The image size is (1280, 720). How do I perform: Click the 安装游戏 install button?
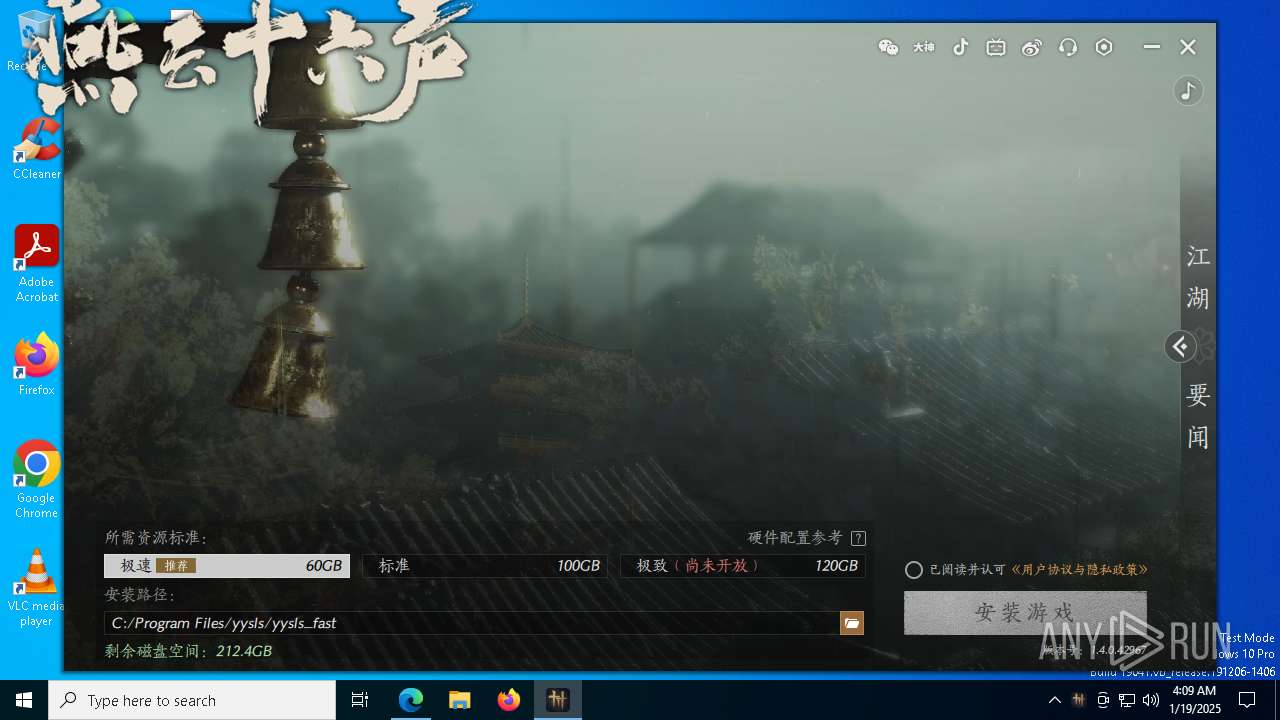click(x=1025, y=612)
